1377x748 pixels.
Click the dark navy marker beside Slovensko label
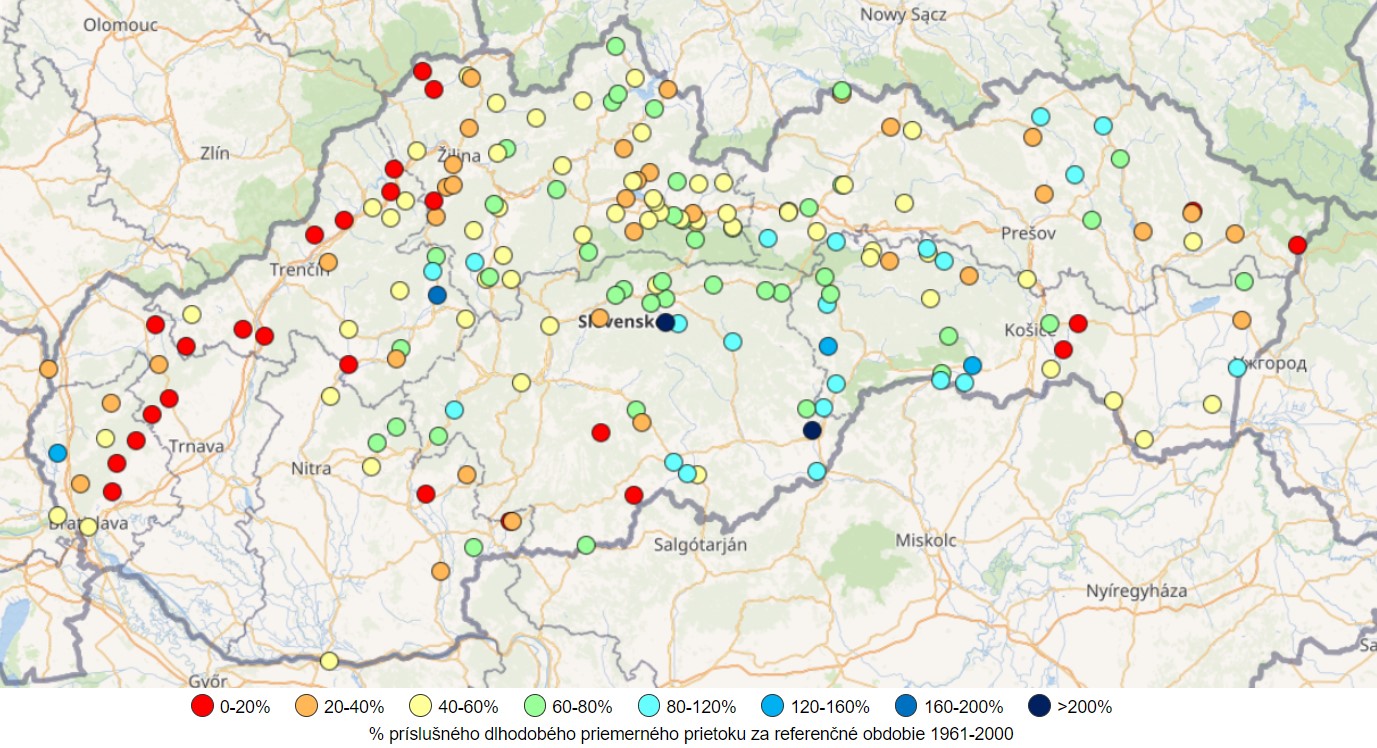point(665,322)
